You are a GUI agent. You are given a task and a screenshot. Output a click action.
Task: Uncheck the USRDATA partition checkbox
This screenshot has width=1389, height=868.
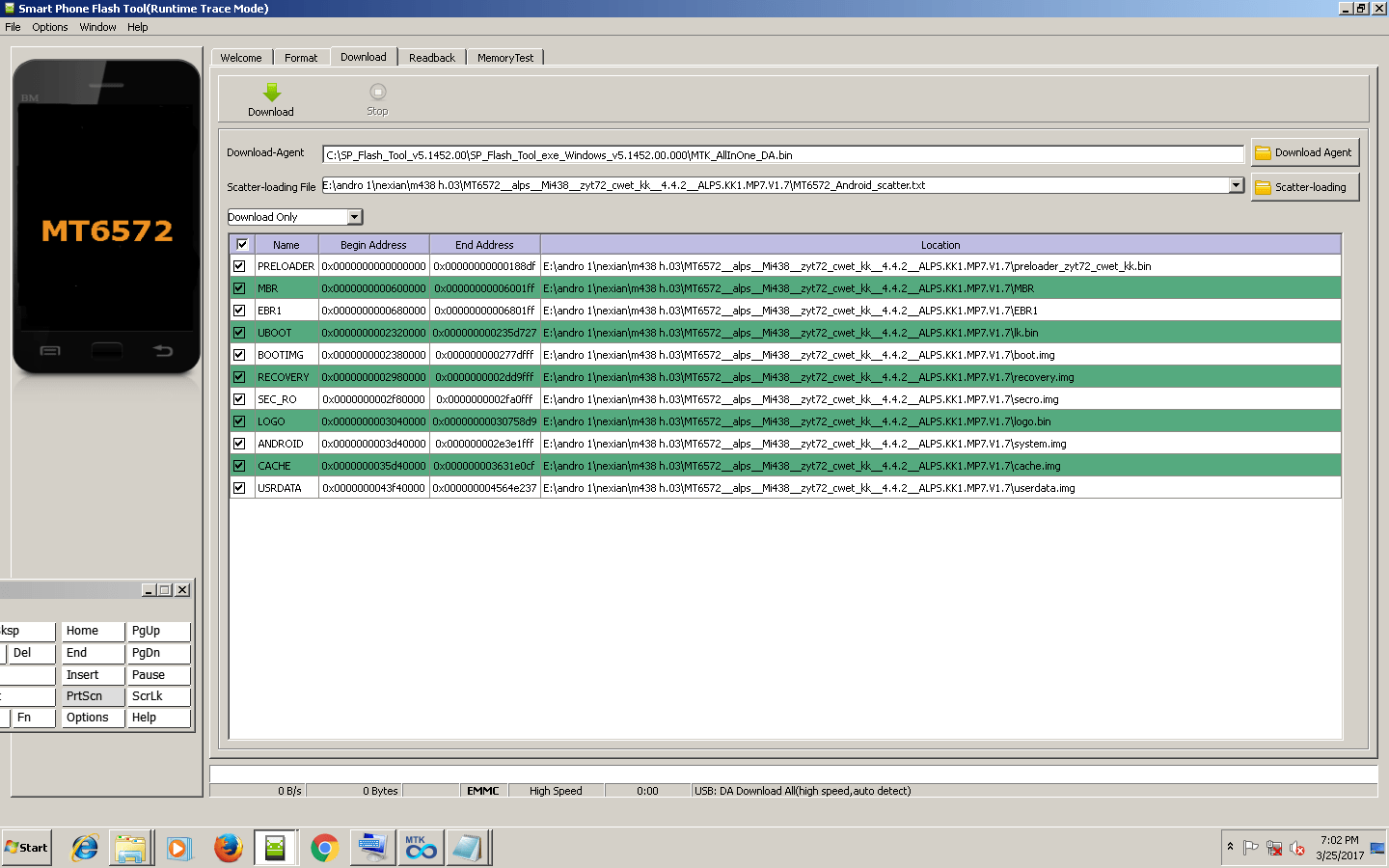point(239,488)
